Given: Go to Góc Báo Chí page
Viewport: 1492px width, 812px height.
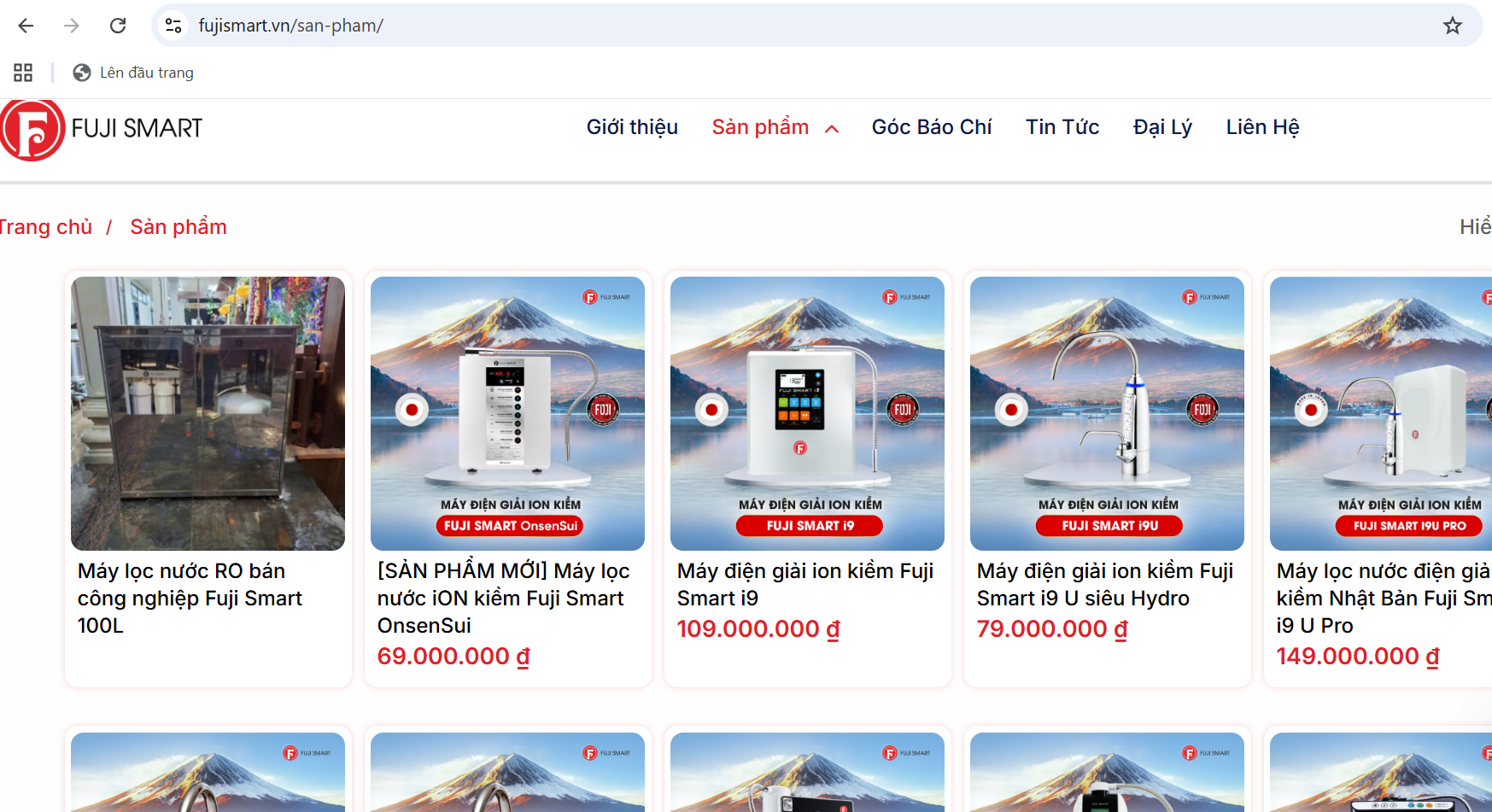Looking at the screenshot, I should (x=931, y=127).
